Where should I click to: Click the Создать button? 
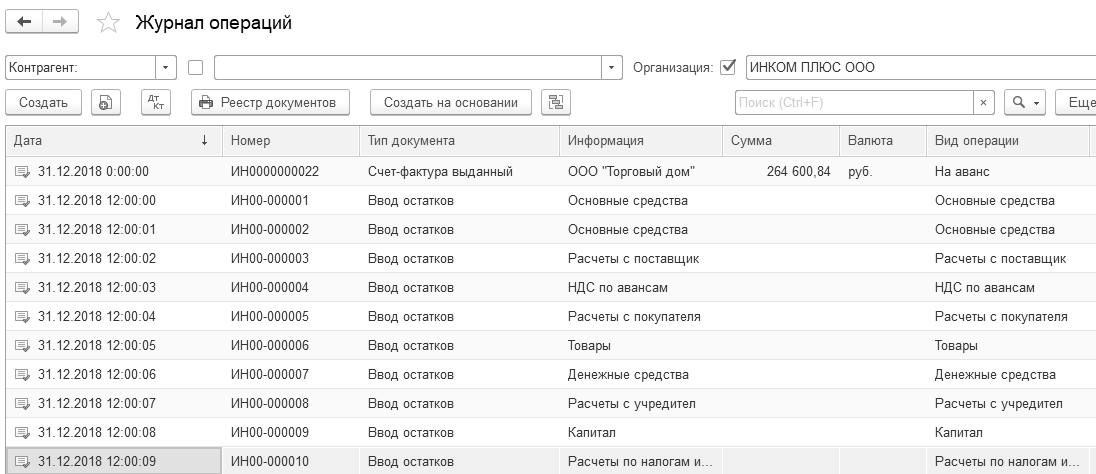pos(43,102)
